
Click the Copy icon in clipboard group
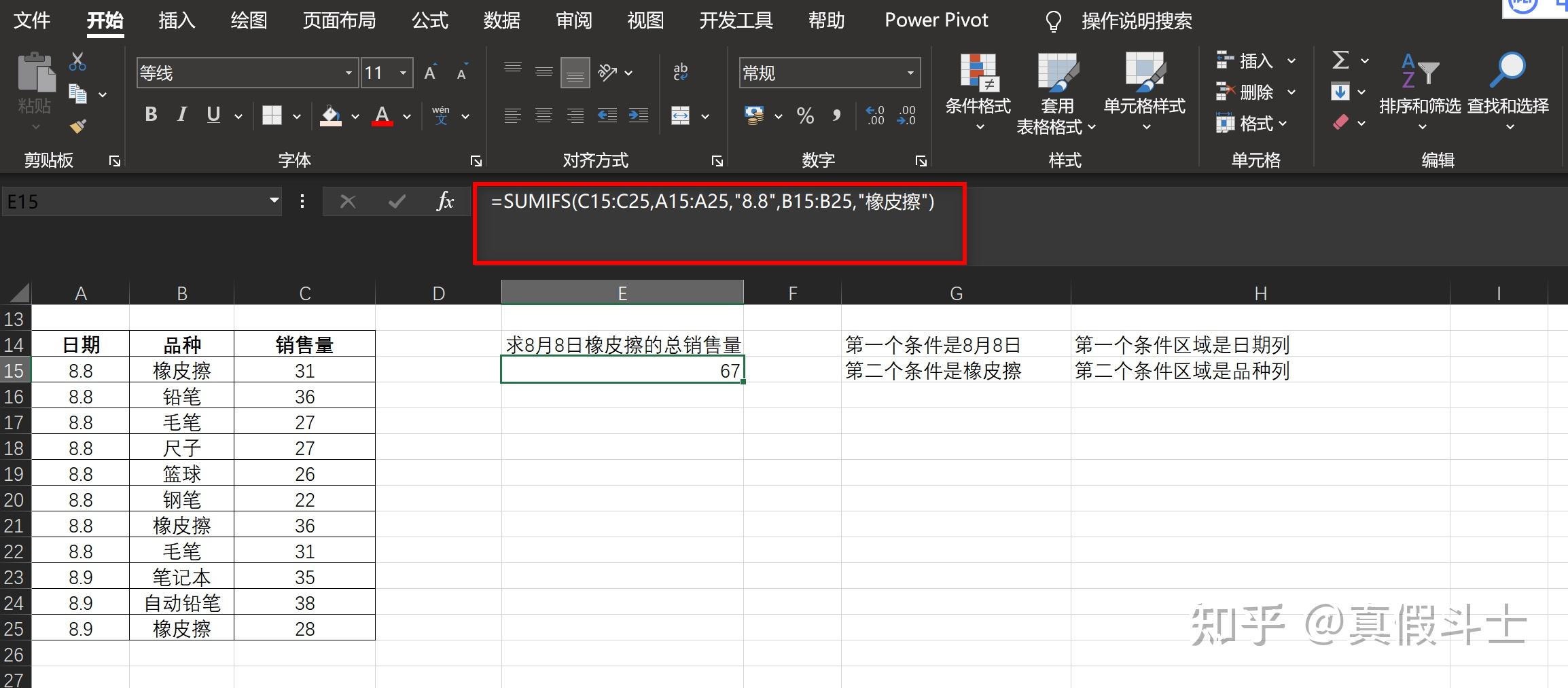(77, 94)
